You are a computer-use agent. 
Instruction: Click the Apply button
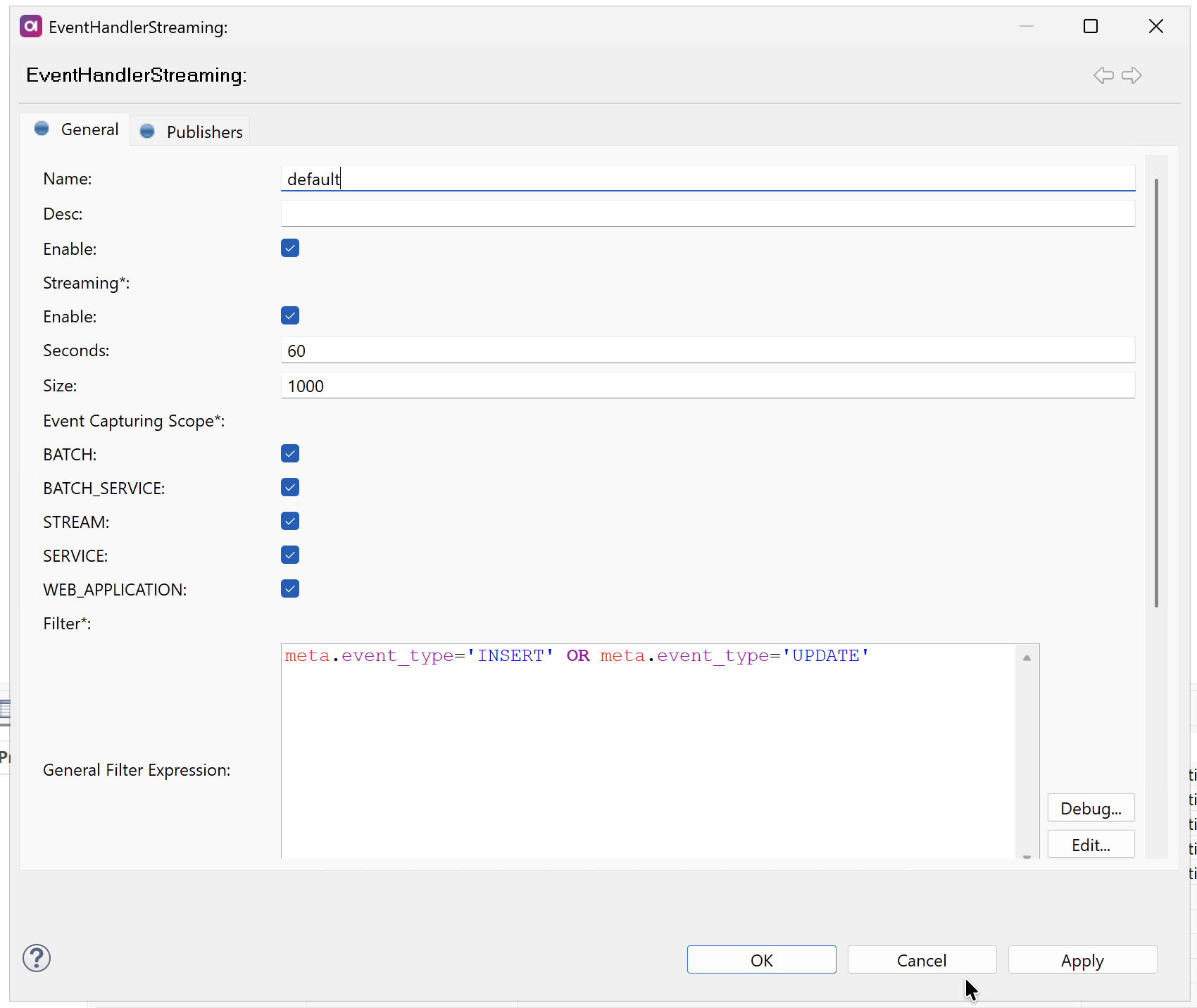point(1082,960)
